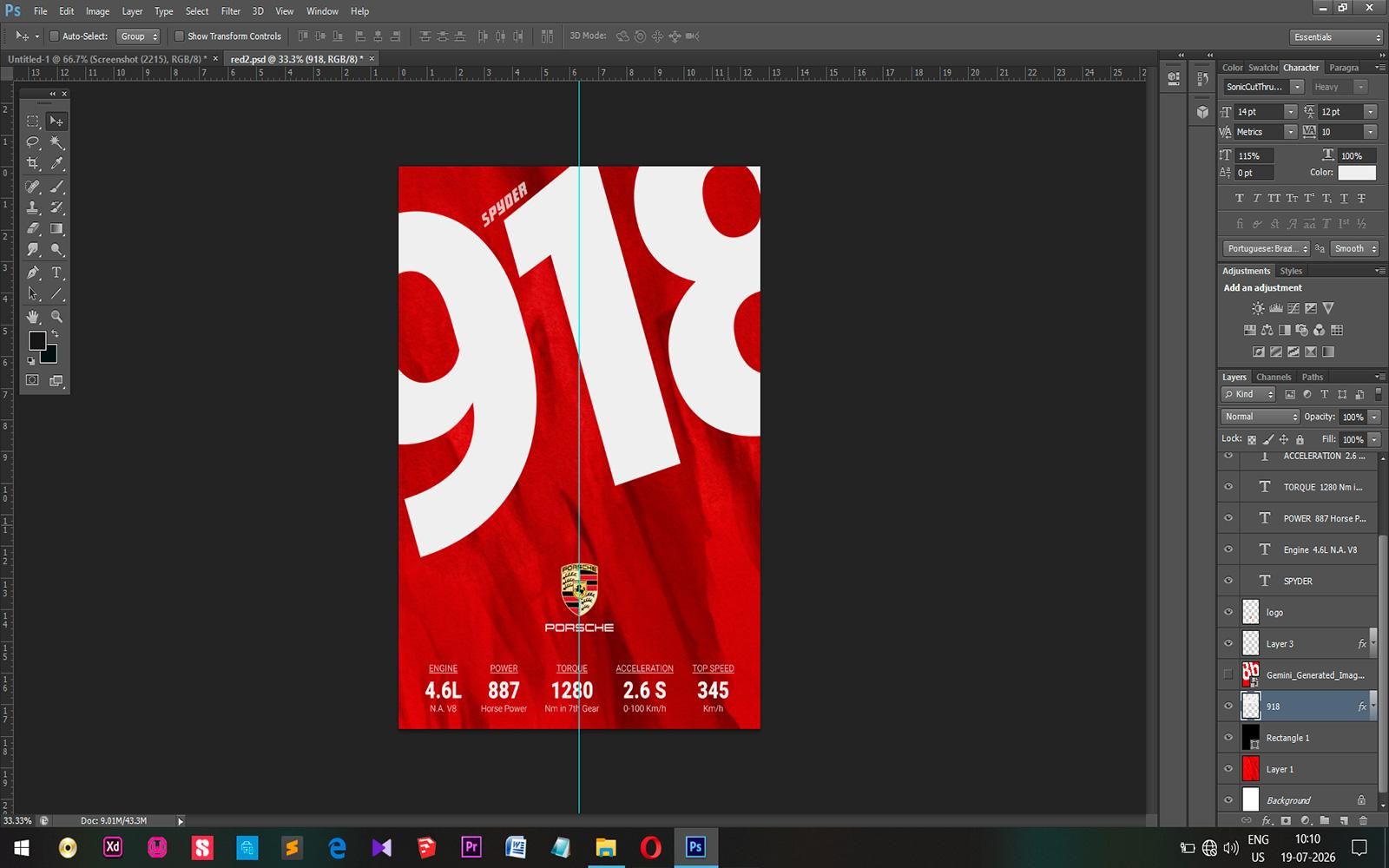Screen dimensions: 1389x868
Task: Select the Gradient tool
Action: click(x=56, y=229)
